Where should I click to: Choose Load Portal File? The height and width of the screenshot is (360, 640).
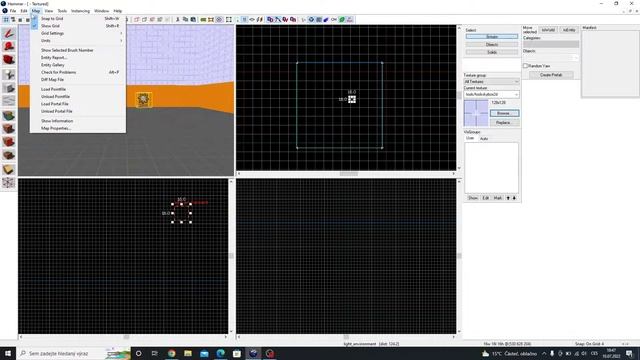(x=78, y=104)
